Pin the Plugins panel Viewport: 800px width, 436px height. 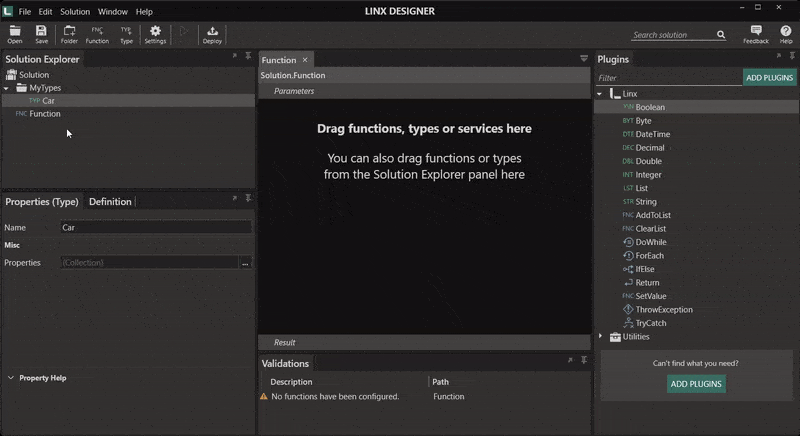click(792, 56)
